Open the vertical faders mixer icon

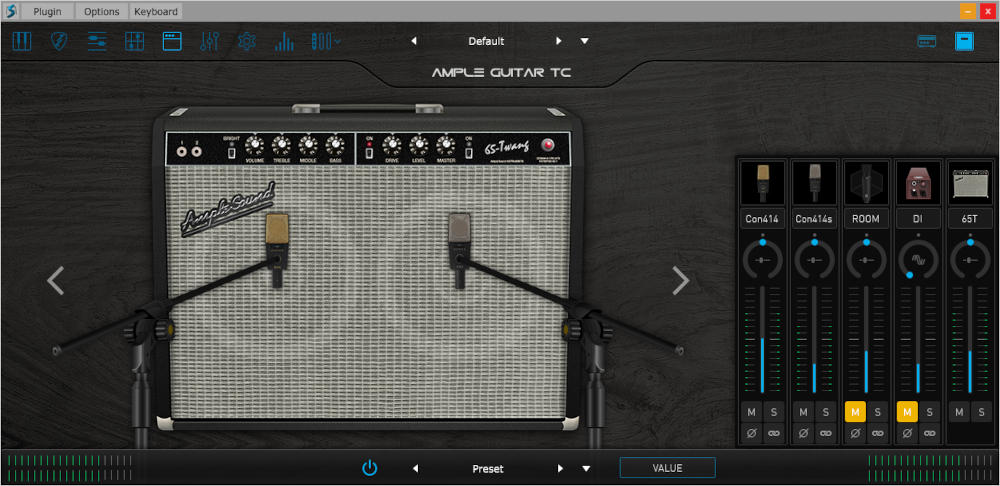point(210,41)
